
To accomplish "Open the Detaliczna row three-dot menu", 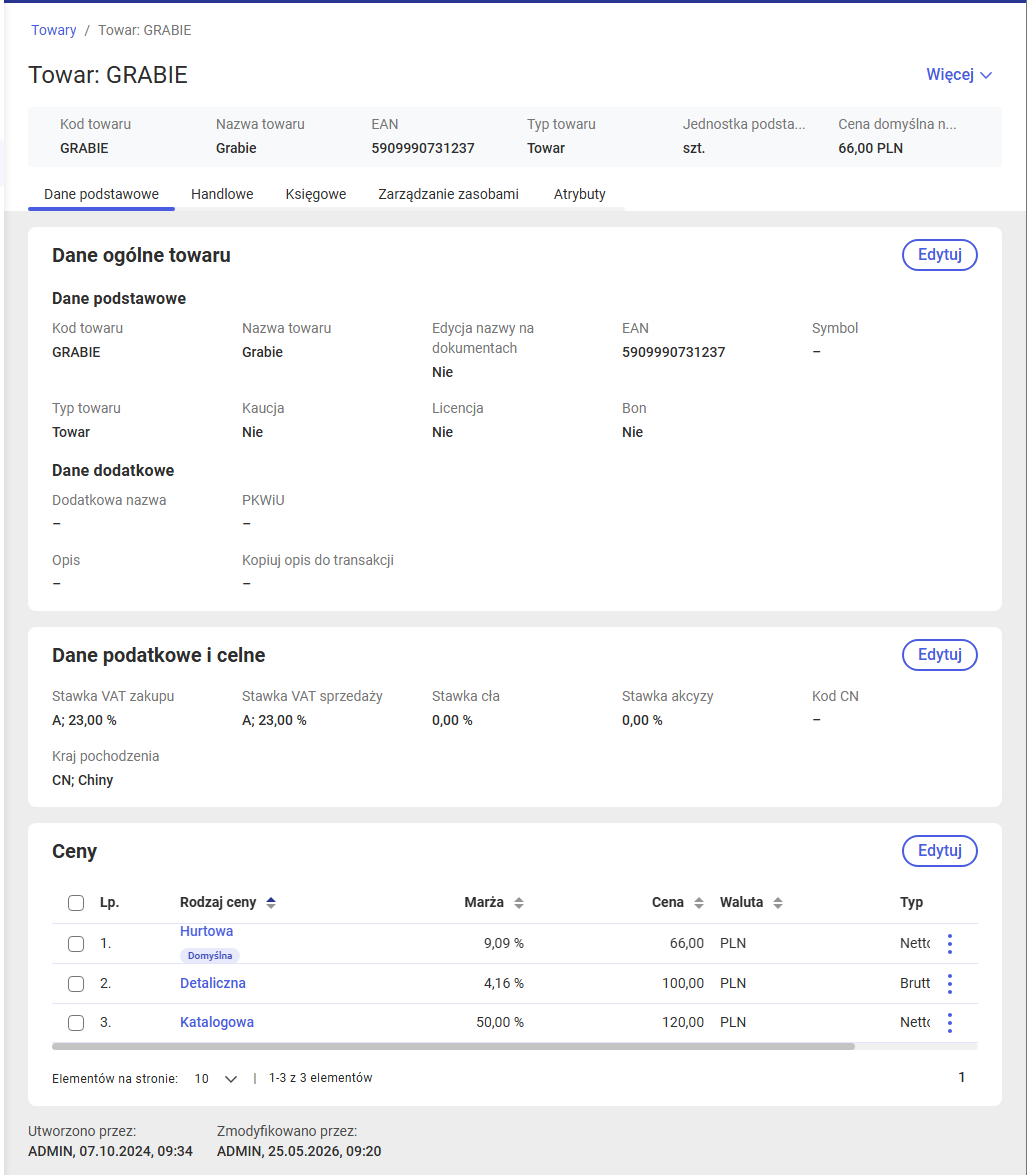I will 950,983.
